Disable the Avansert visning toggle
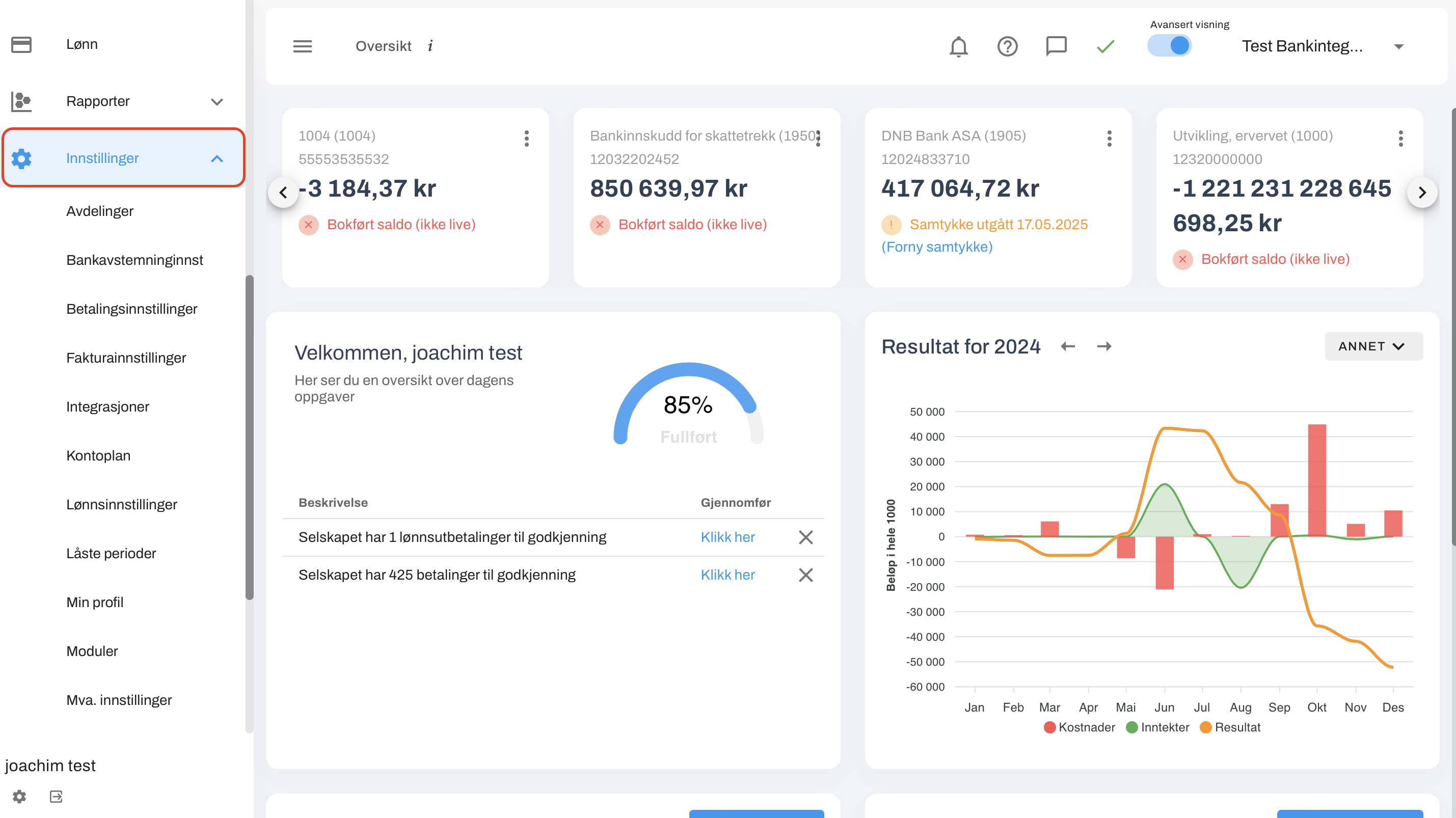This screenshot has height=818, width=1456. point(1169,46)
